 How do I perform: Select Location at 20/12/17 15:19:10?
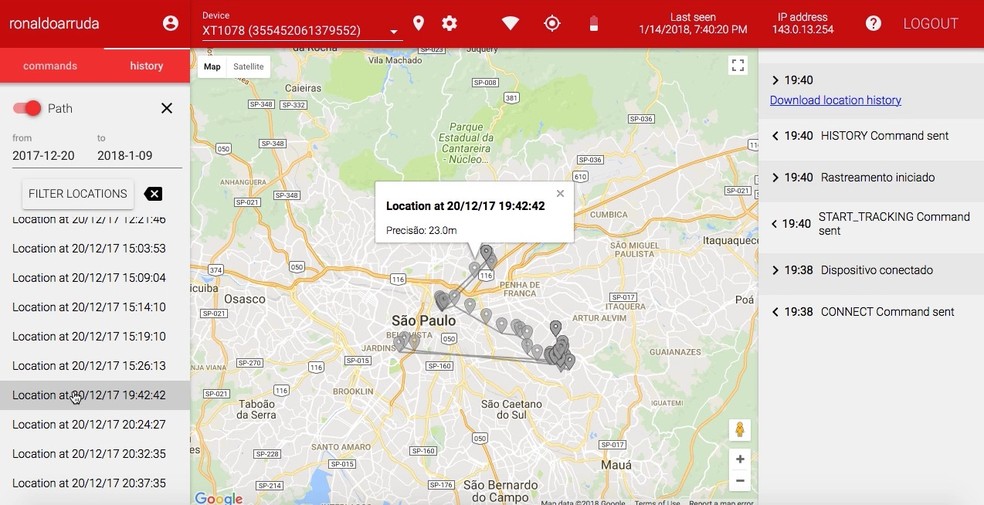(x=95, y=336)
